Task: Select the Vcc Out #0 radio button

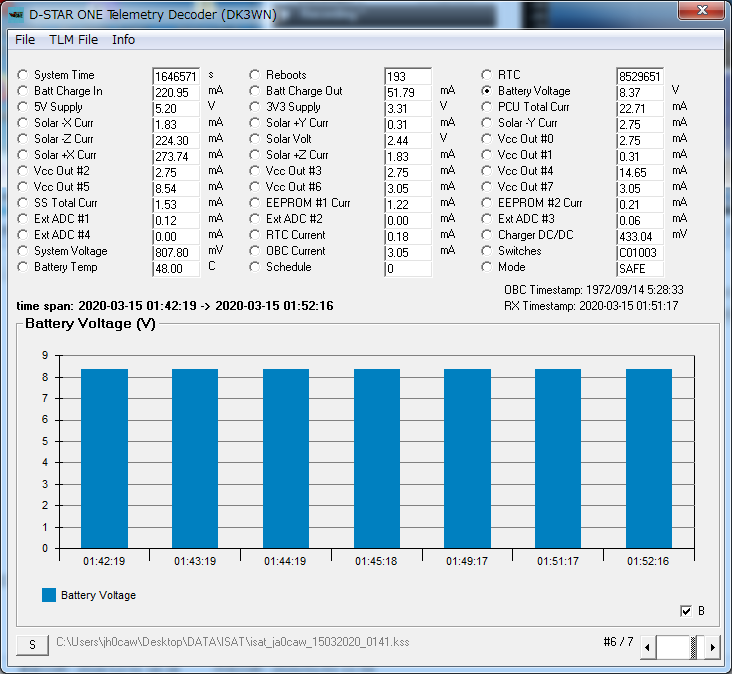Action: (486, 139)
